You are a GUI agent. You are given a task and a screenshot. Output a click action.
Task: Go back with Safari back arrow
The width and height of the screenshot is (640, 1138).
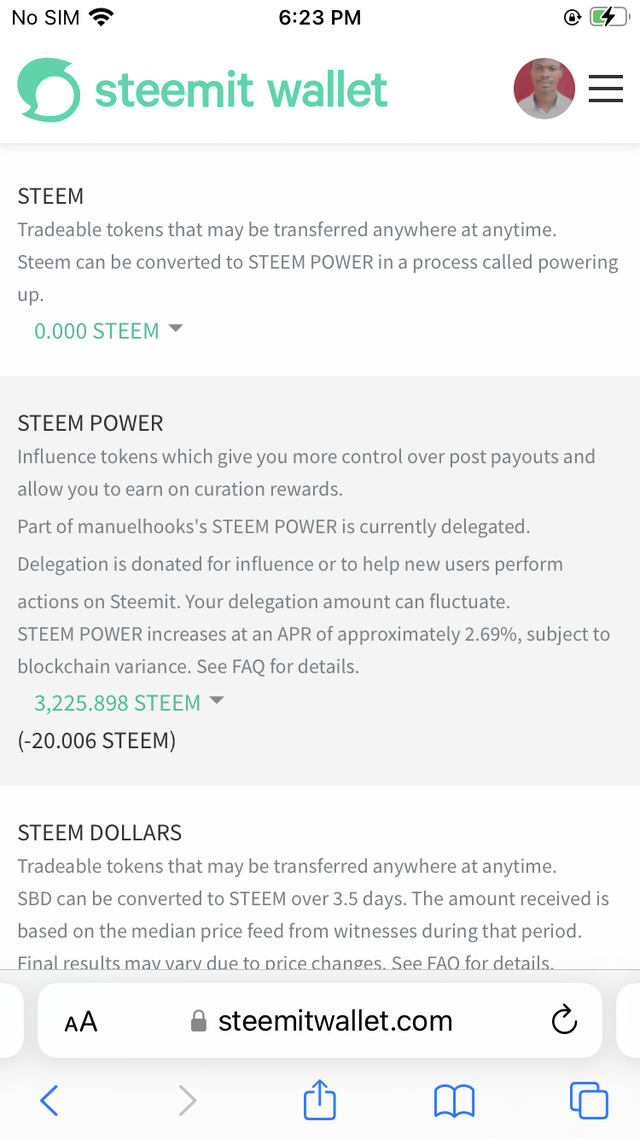tap(49, 1101)
